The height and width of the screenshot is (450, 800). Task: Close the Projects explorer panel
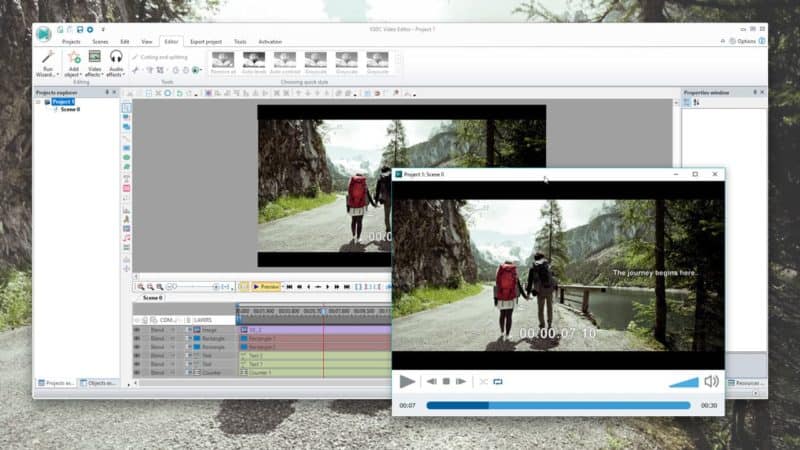[x=114, y=92]
